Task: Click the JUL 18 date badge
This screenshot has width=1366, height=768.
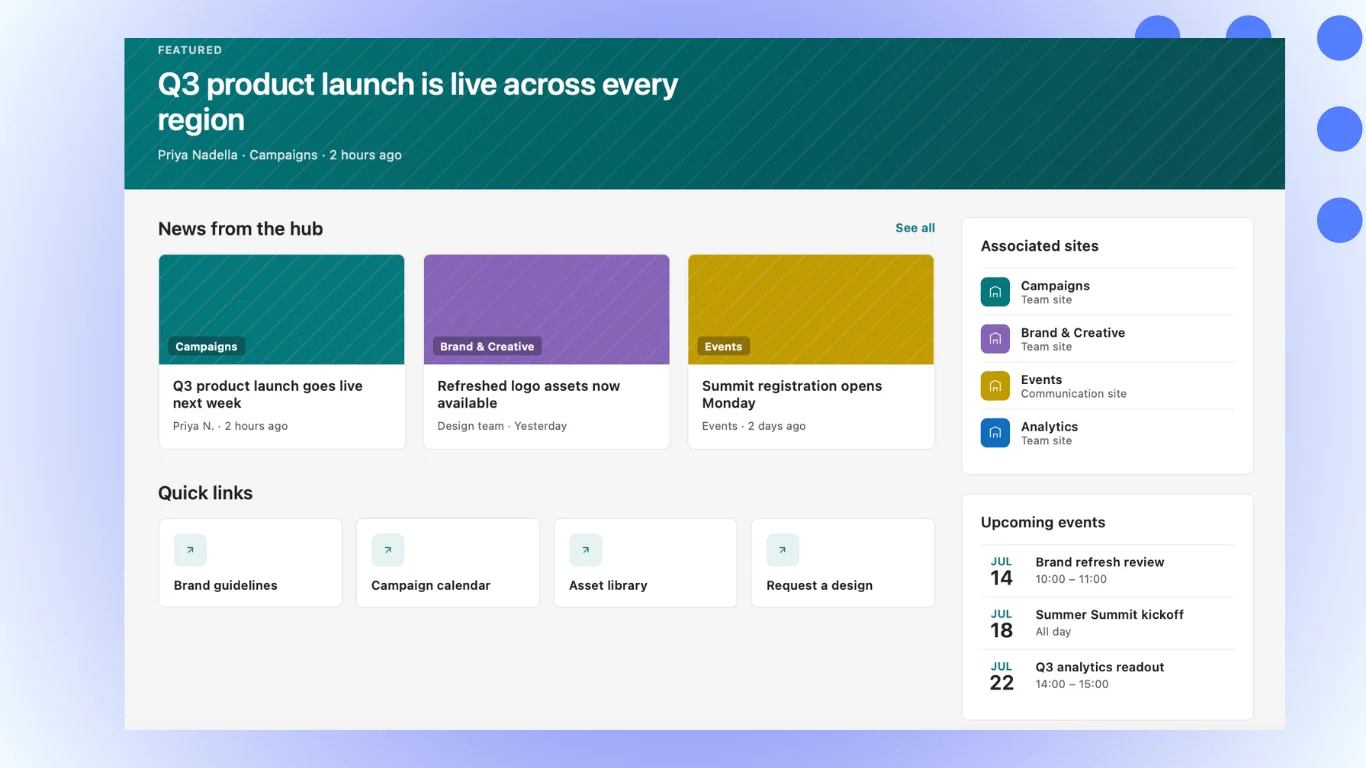Action: pos(1001,624)
